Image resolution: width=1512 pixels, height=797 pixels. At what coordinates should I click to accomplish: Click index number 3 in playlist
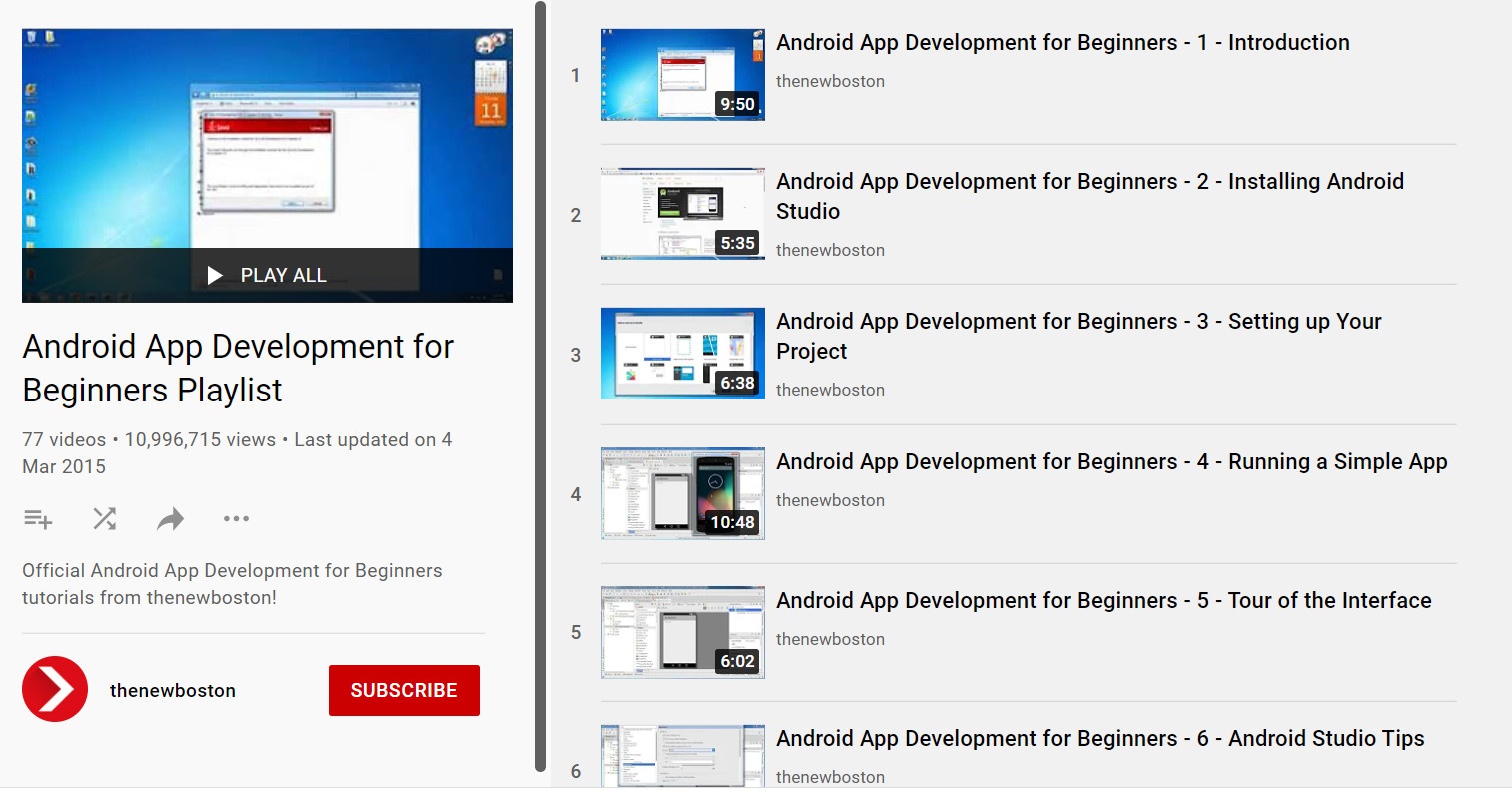tap(575, 355)
